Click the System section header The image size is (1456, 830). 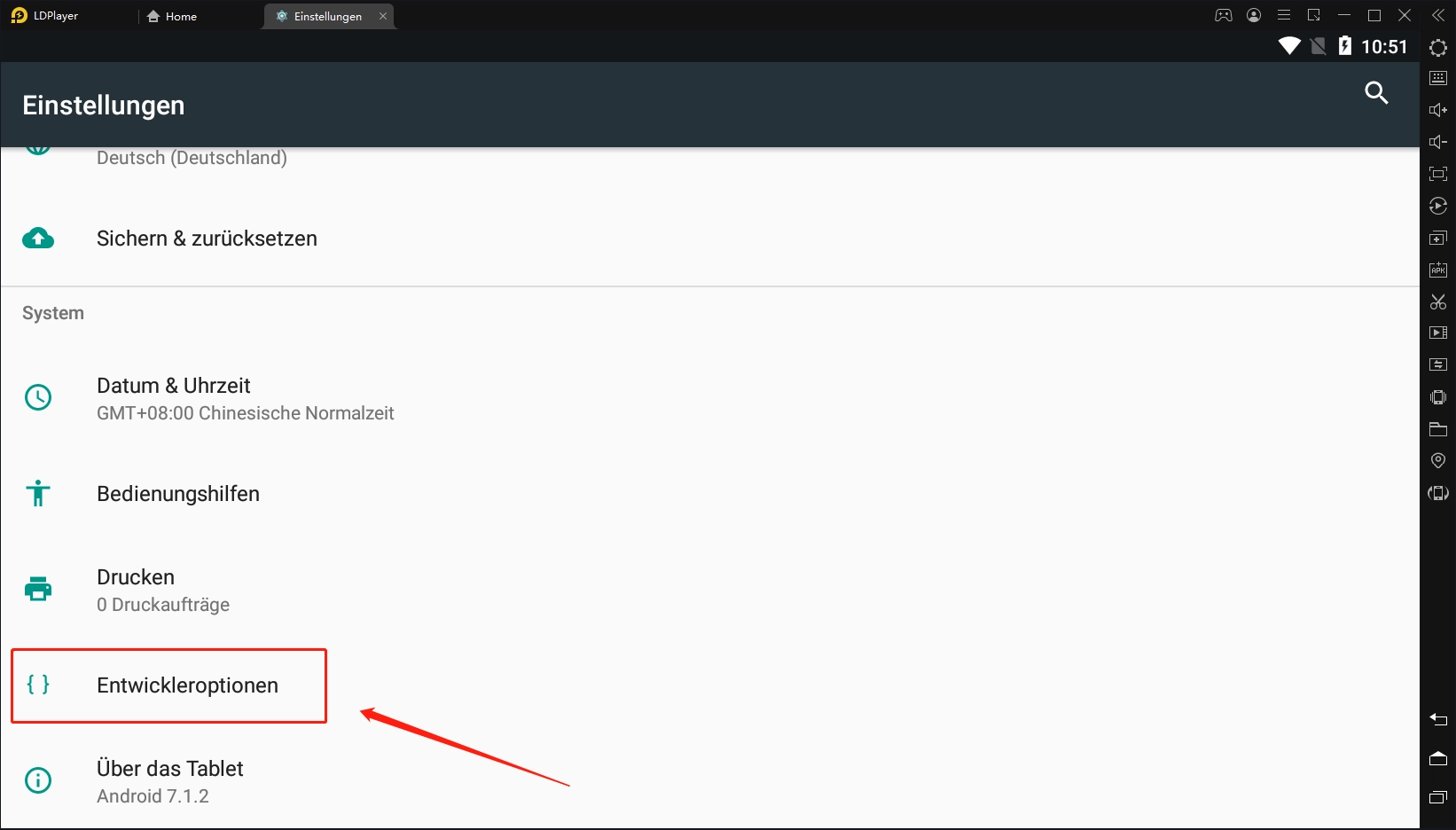tap(53, 313)
